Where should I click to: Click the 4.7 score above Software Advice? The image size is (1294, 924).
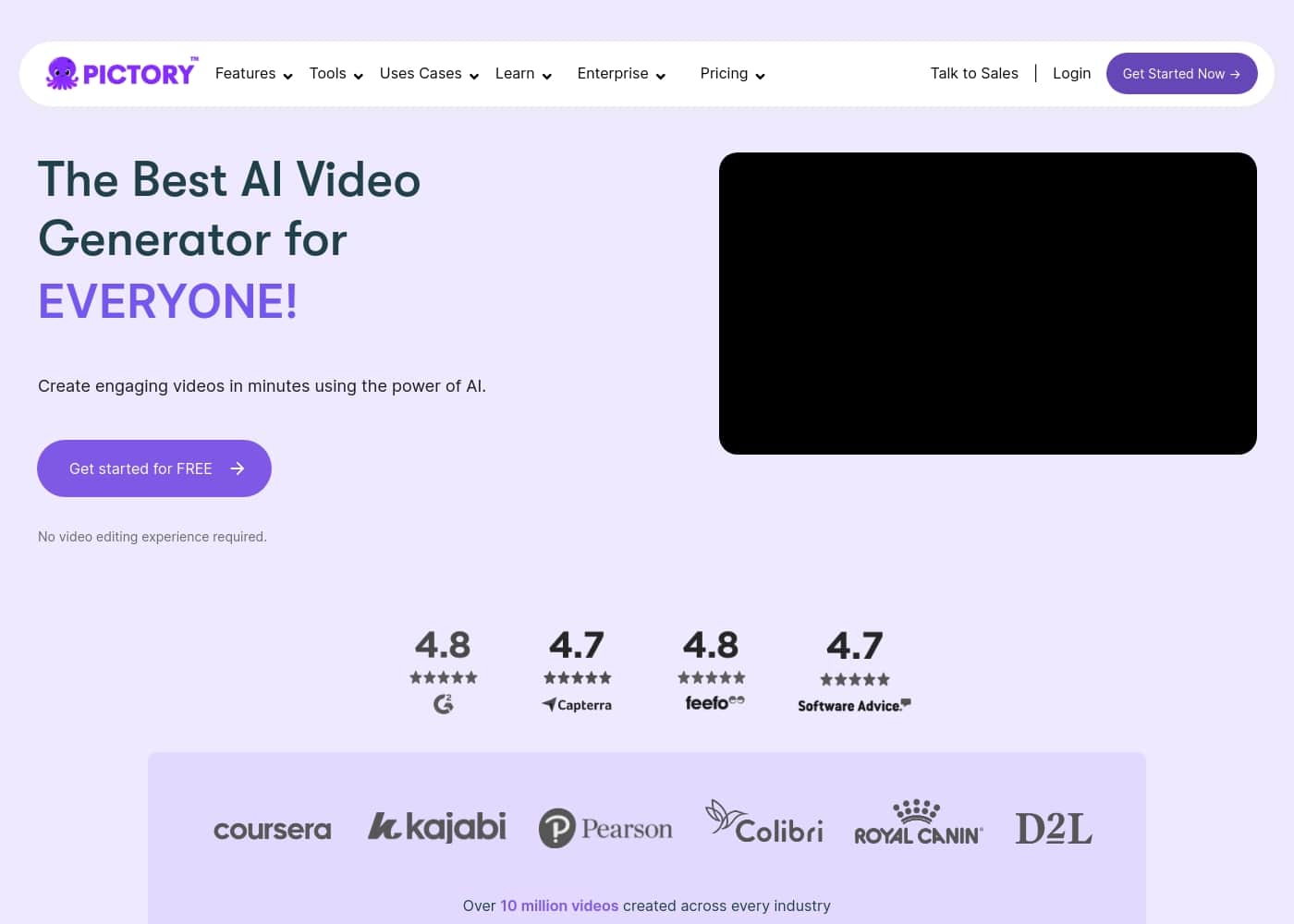pos(855,645)
